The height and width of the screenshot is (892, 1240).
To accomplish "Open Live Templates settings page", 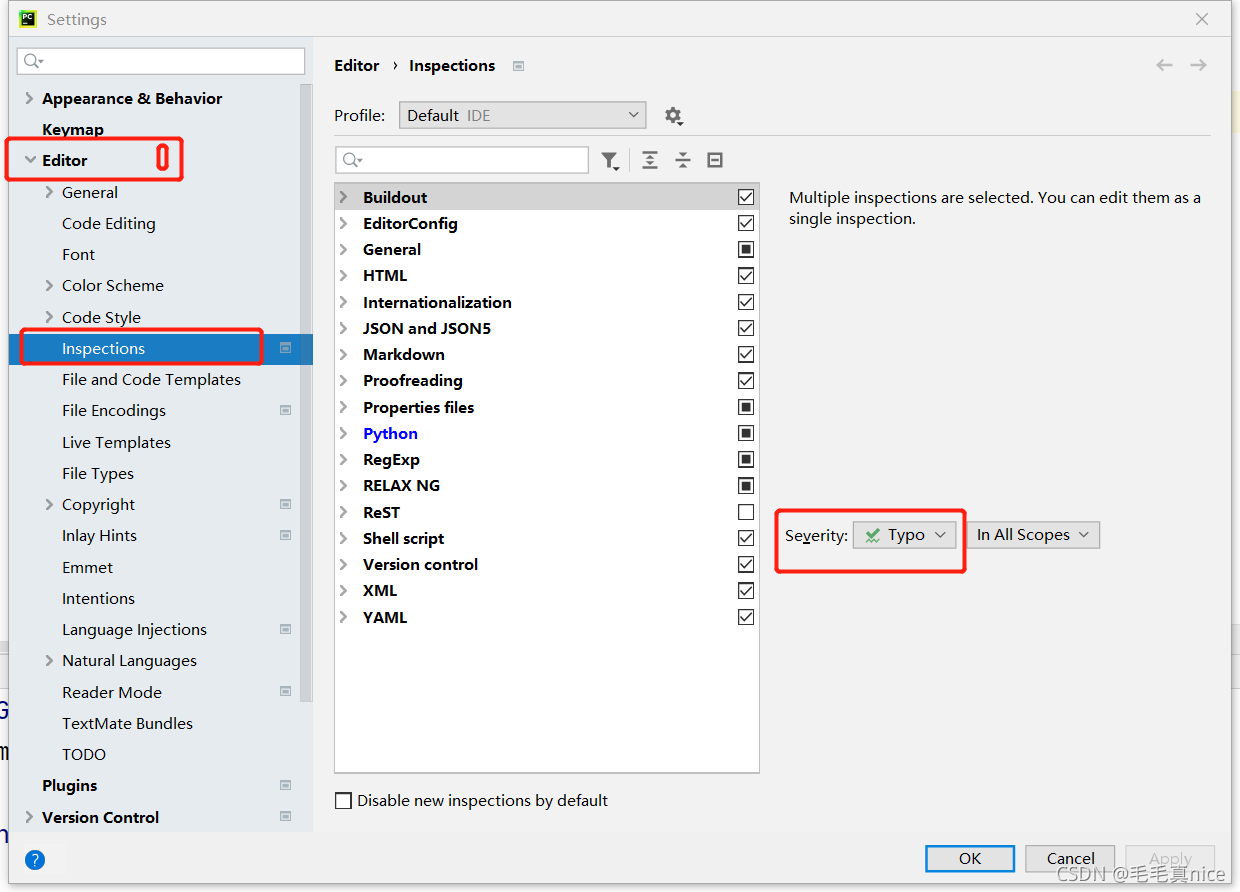I will pyautogui.click(x=116, y=442).
